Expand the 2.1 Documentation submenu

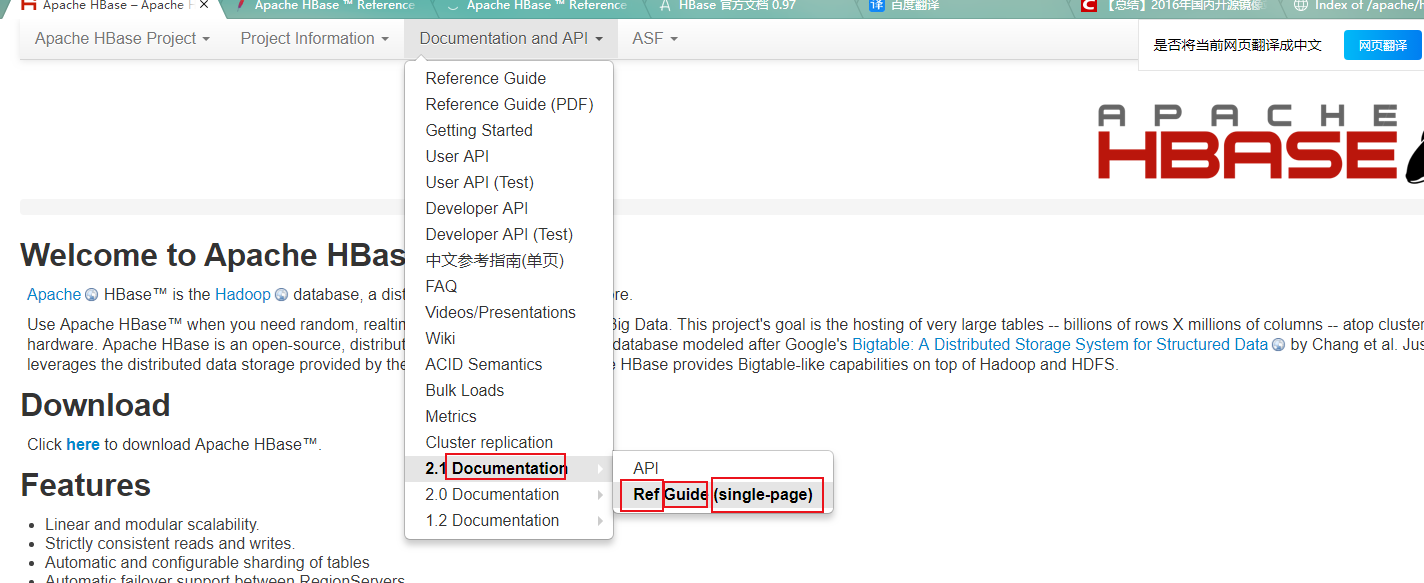509,468
